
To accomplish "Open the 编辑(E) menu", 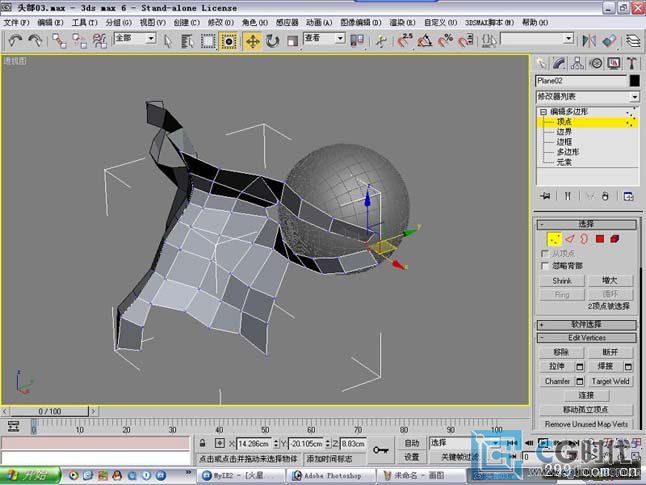I will [x=50, y=23].
